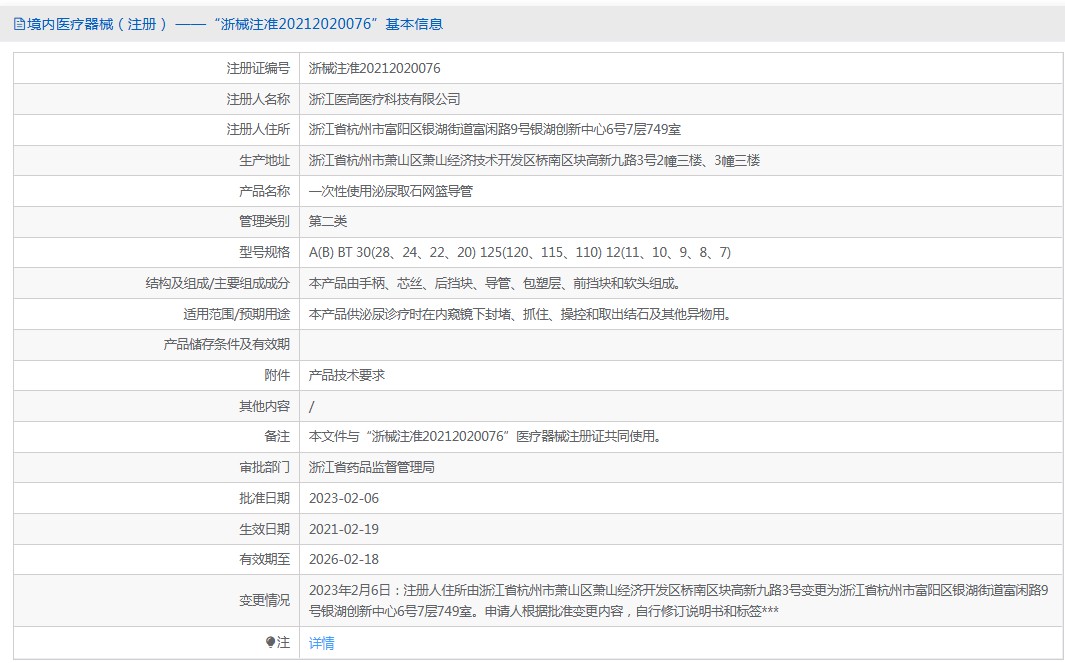
Task: Click effective date 2021-02-19
Action: [x=344, y=529]
